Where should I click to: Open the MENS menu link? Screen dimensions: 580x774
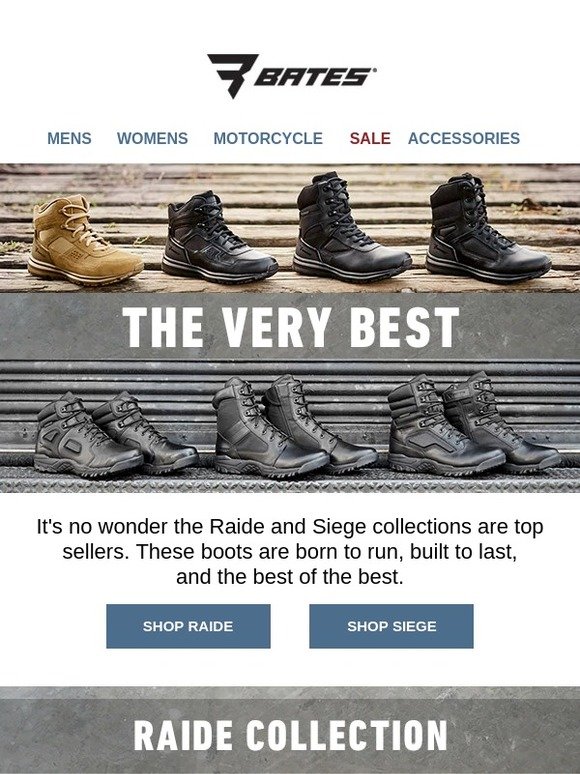pos(69,138)
